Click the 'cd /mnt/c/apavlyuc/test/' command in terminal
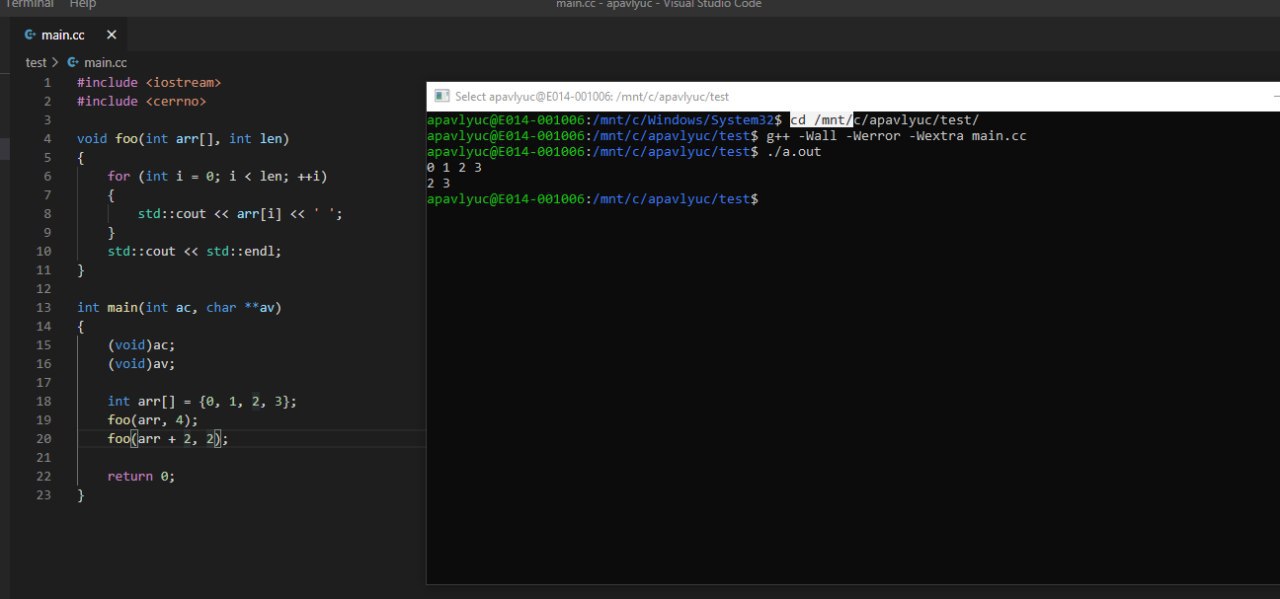 [885, 120]
